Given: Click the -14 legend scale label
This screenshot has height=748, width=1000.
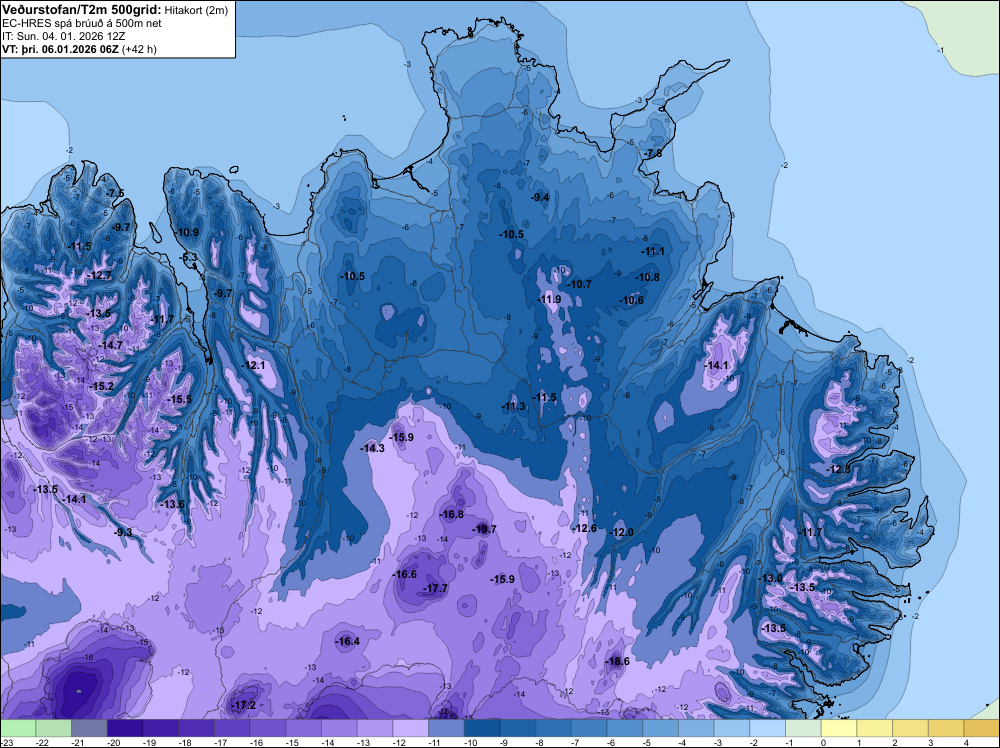Looking at the screenshot, I should pos(328,743).
